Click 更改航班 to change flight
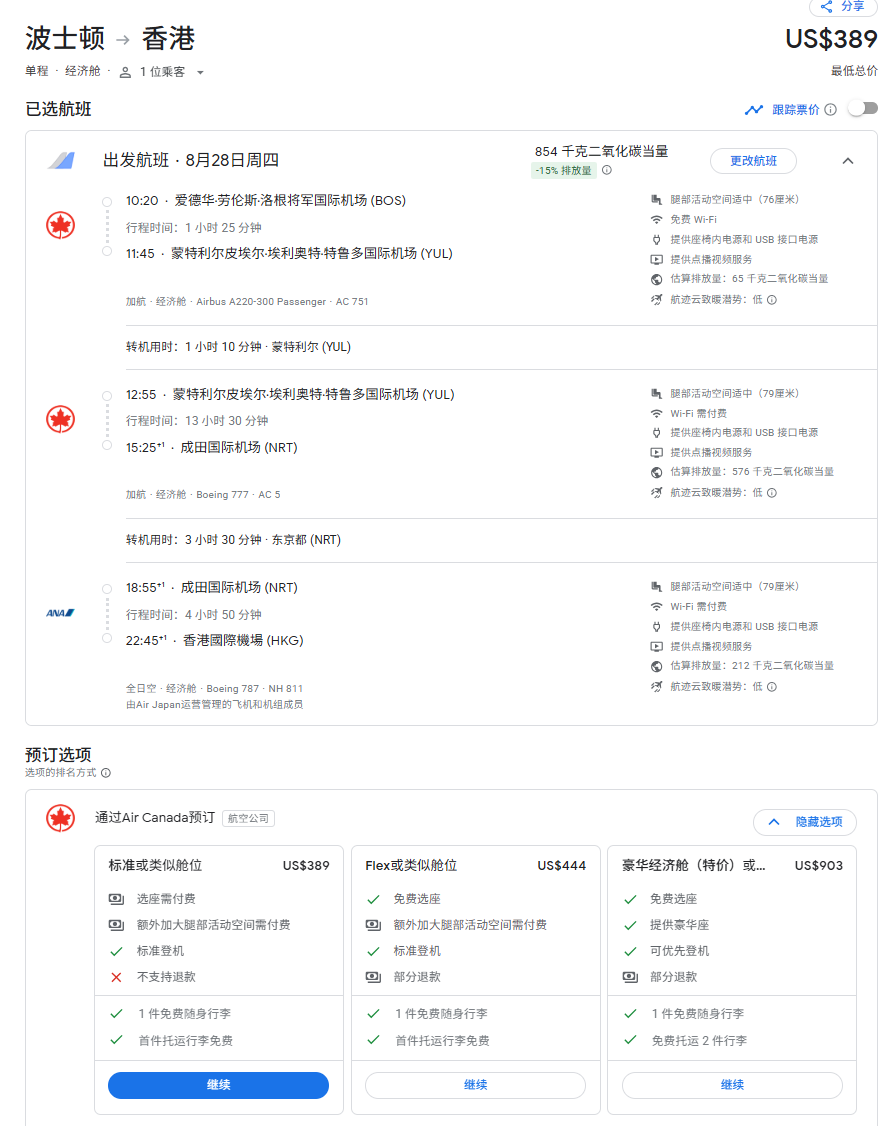Viewport: 886px width, 1126px height. click(753, 161)
